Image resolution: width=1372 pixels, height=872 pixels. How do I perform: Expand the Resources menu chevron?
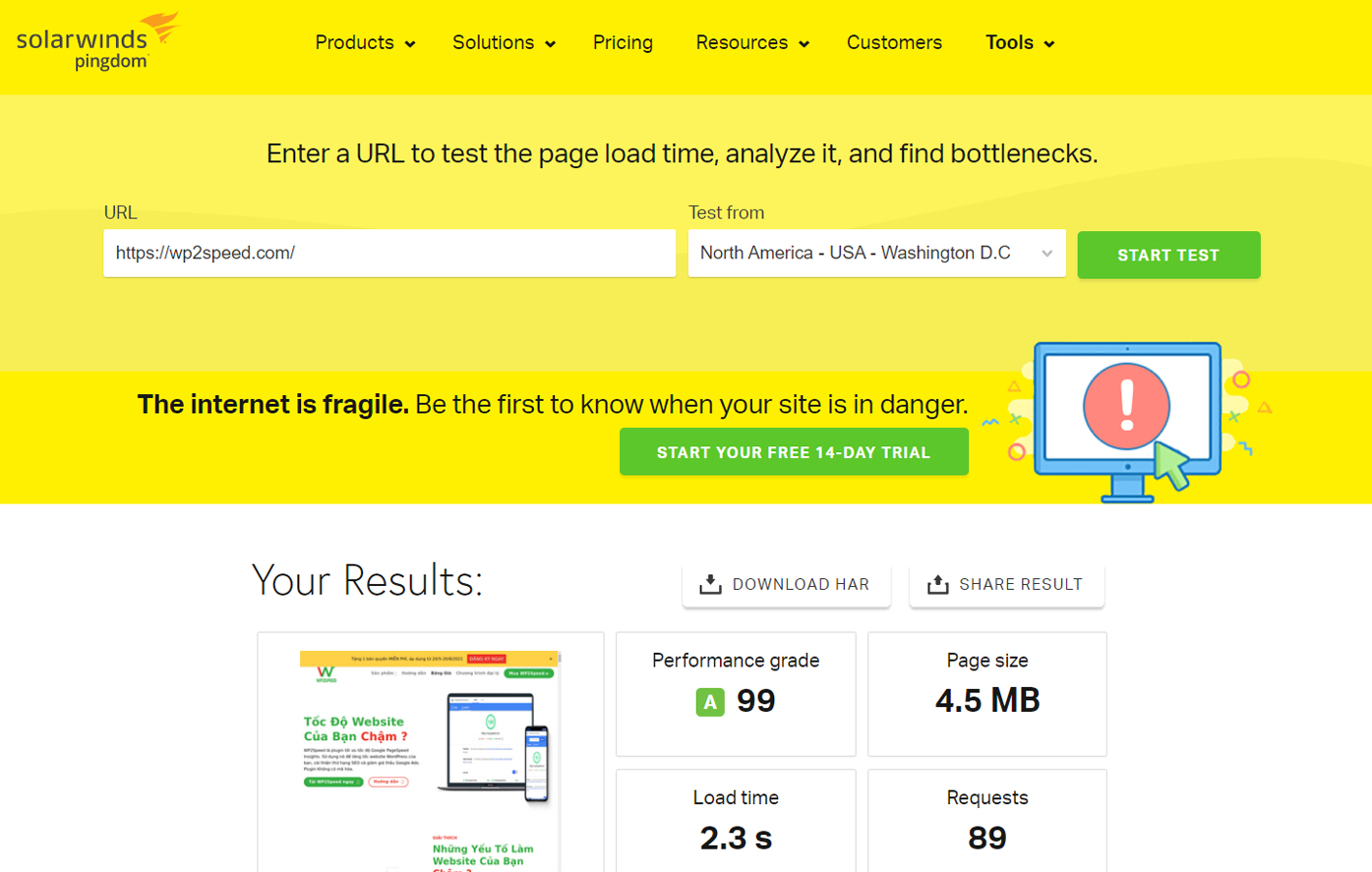tap(805, 44)
